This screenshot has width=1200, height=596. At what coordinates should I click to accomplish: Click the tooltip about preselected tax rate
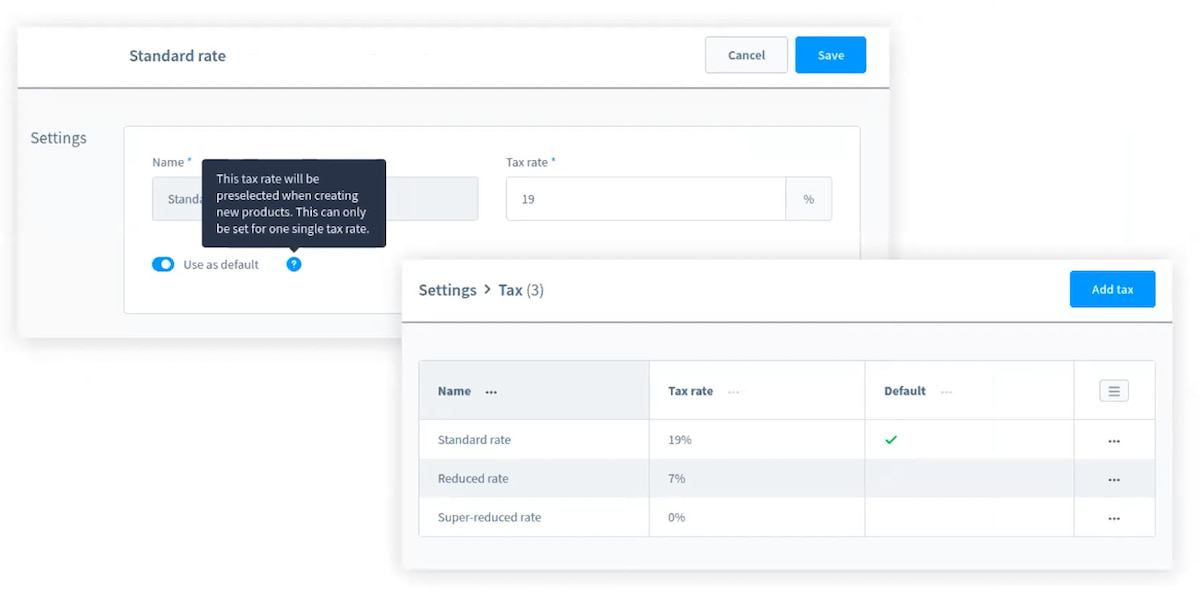293,204
